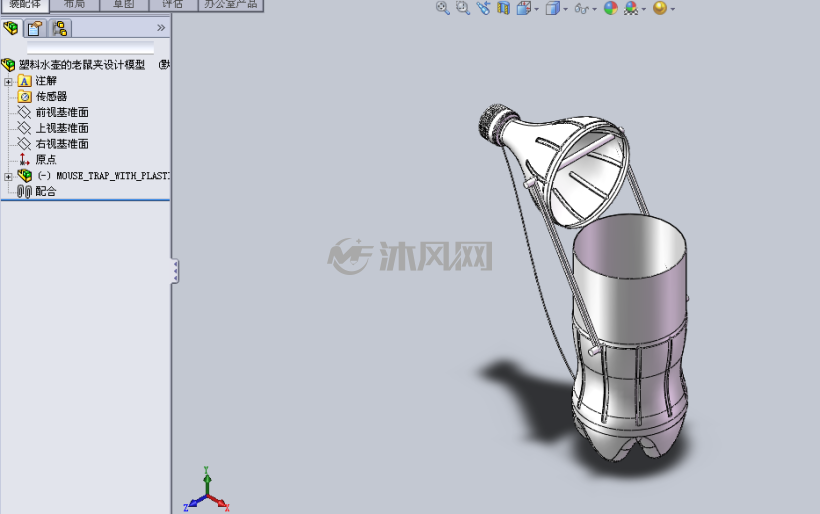Switch to FeatureManager design tree tab

click(11, 28)
